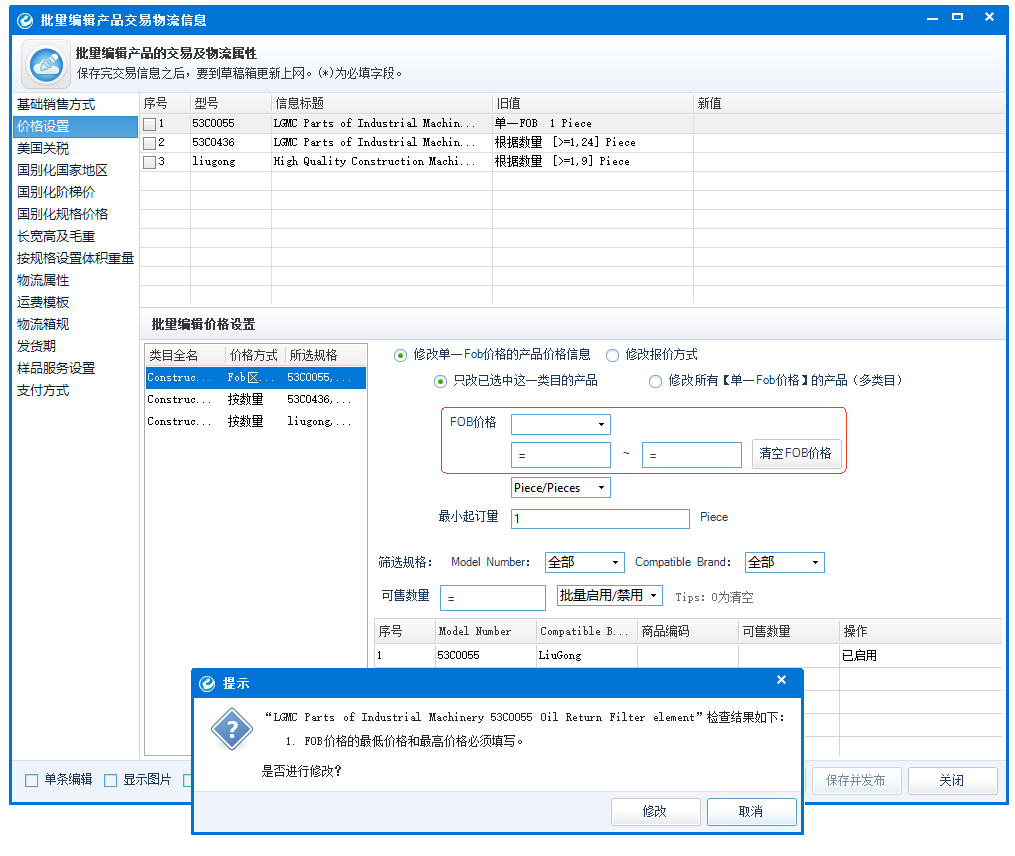
Task: Click the question mark icon in prompt dialog
Action: (x=232, y=730)
